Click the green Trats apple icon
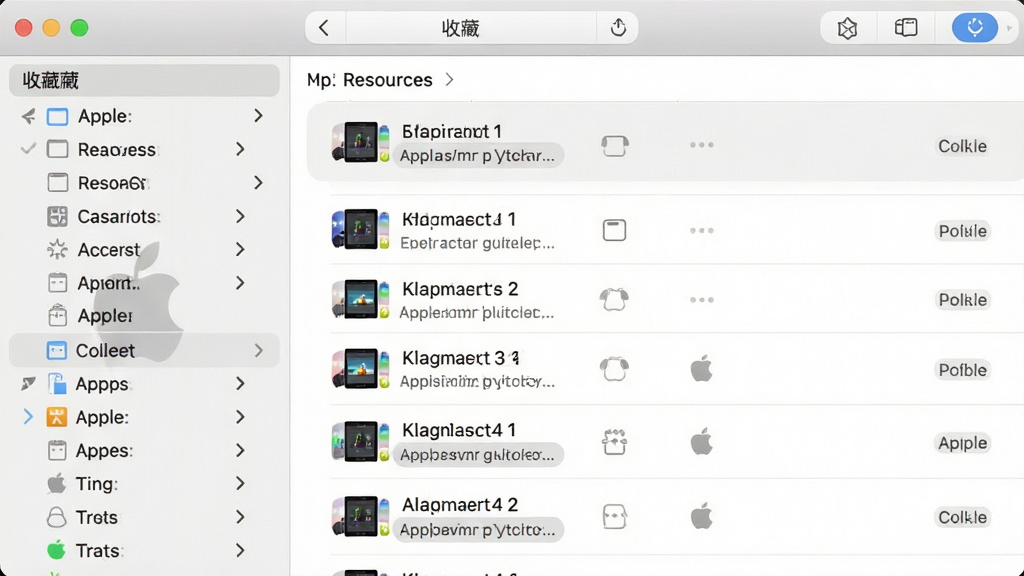 (x=57, y=550)
